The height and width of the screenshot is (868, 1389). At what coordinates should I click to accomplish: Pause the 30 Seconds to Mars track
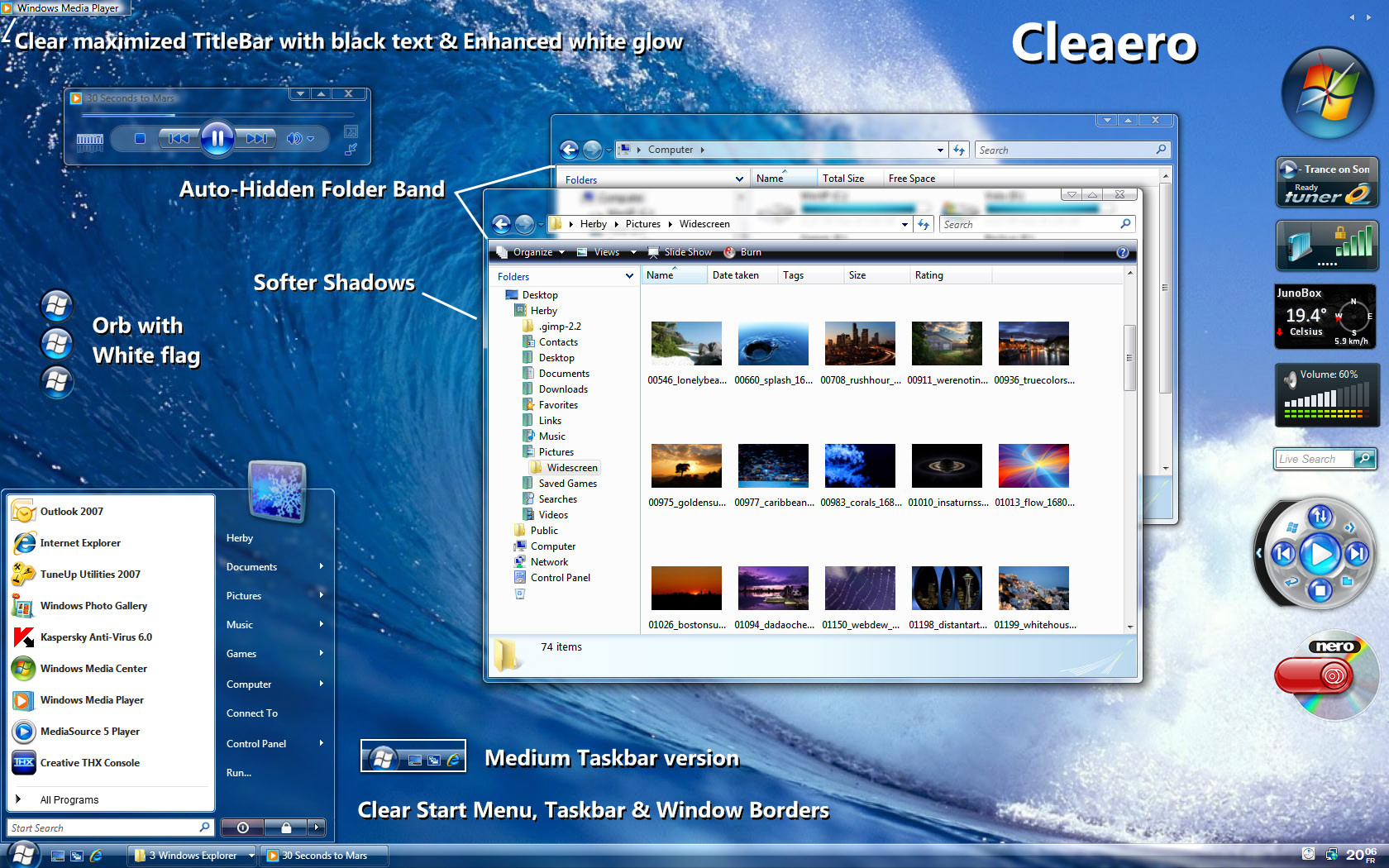(217, 139)
